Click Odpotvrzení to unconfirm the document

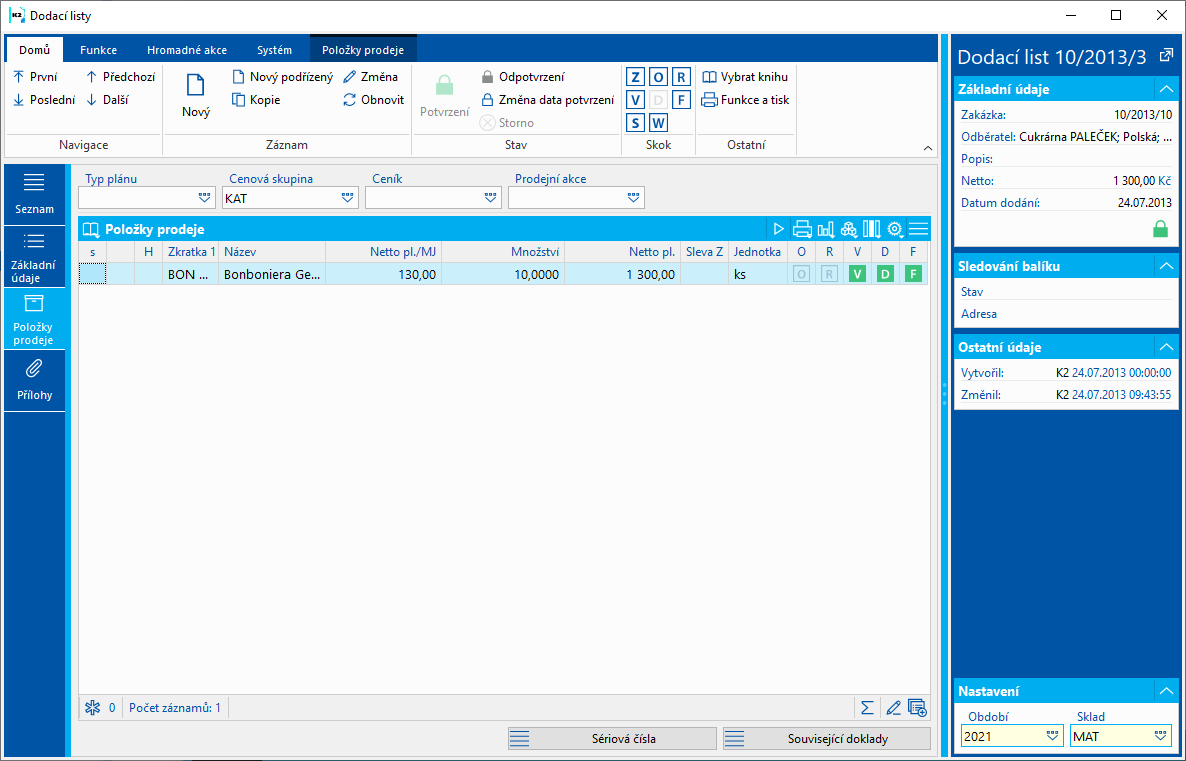click(523, 76)
